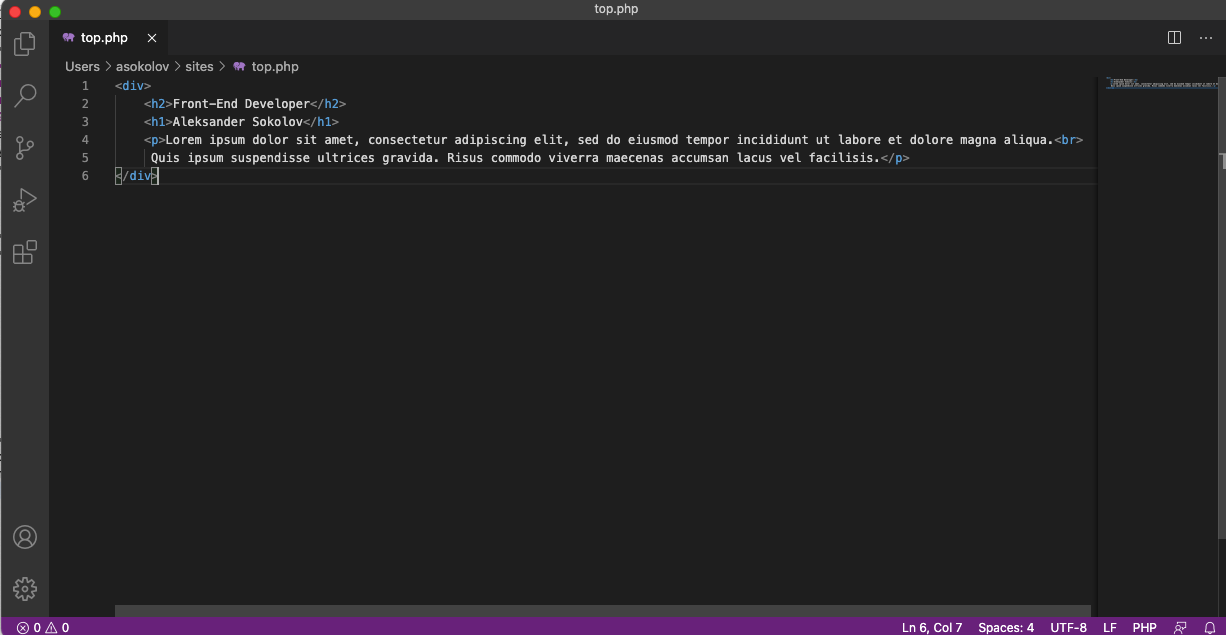
Task: Open the Explorer view in activity bar
Action: (x=25, y=44)
